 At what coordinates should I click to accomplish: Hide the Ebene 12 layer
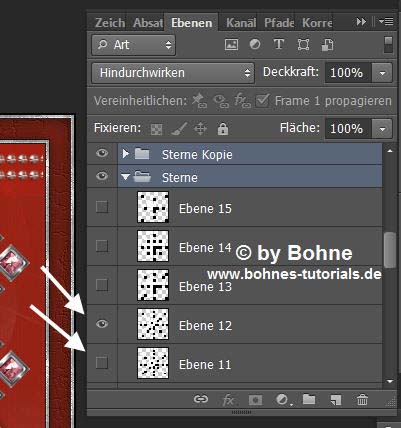tap(102, 324)
